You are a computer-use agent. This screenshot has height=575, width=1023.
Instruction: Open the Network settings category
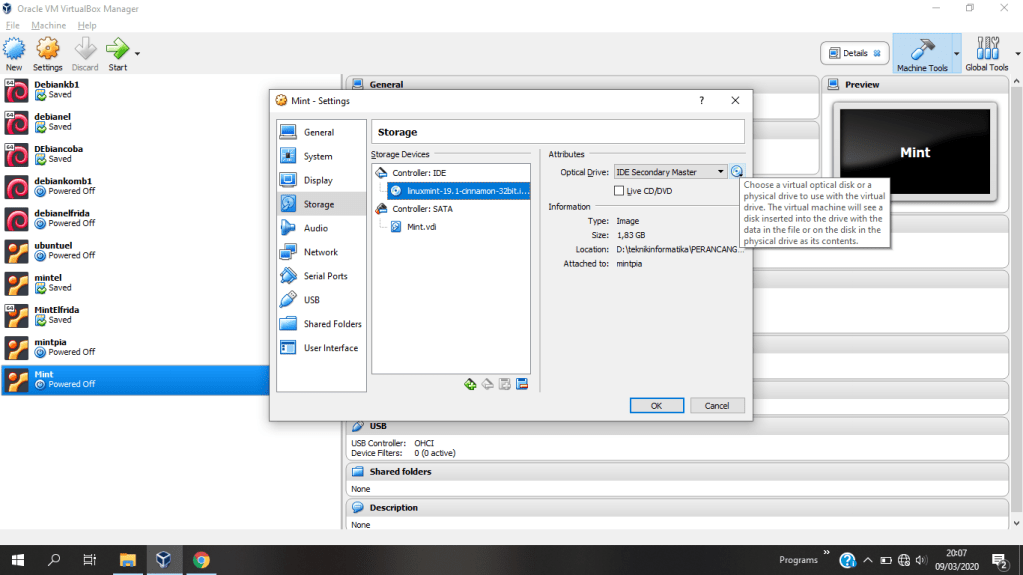pyautogui.click(x=320, y=252)
